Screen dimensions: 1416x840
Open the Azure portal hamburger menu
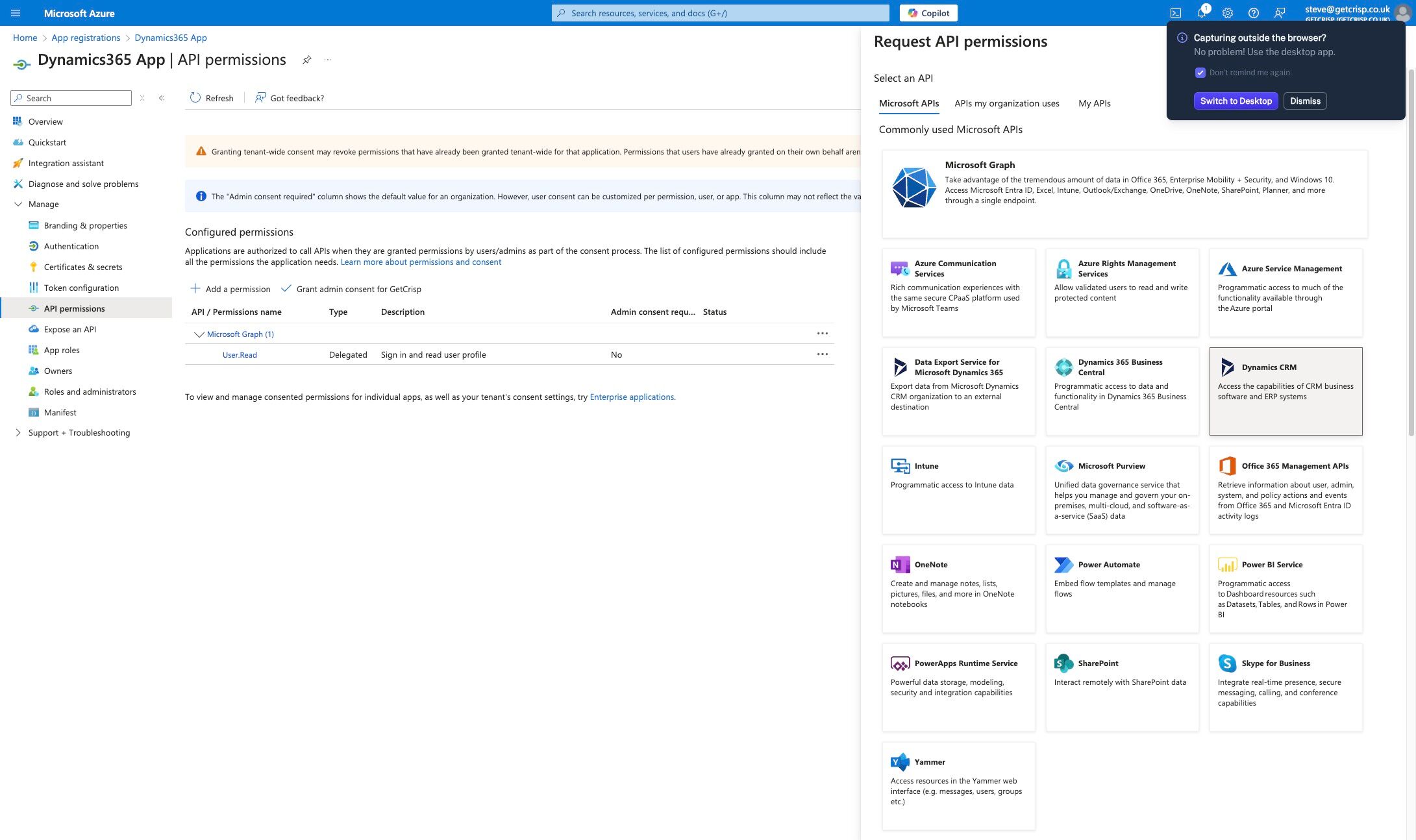[x=16, y=13]
